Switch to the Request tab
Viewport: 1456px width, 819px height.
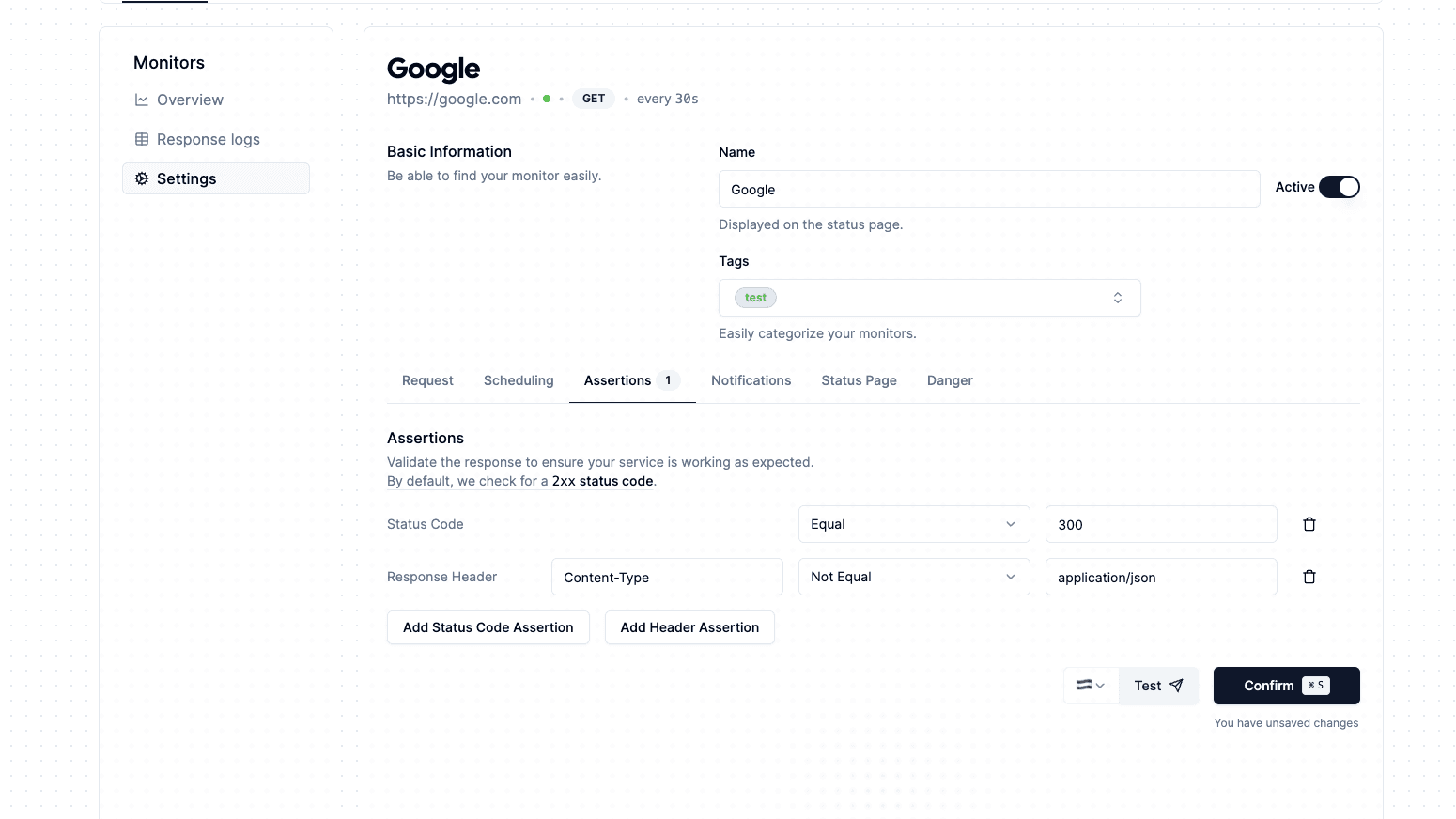[427, 380]
